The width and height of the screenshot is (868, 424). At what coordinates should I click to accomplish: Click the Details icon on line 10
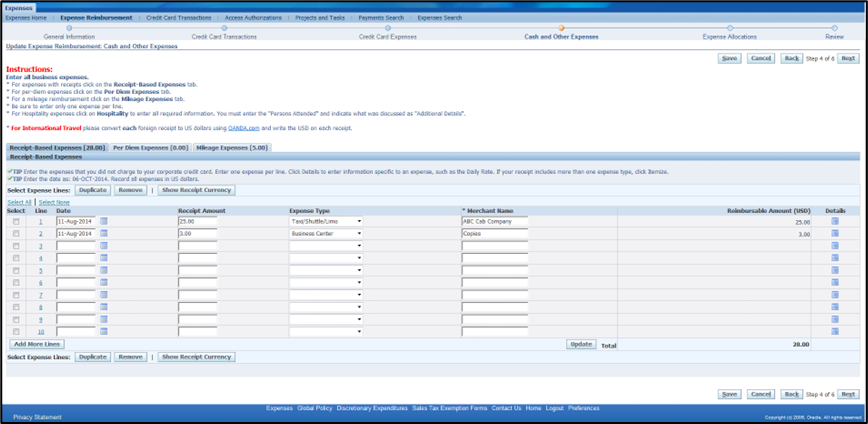(835, 331)
